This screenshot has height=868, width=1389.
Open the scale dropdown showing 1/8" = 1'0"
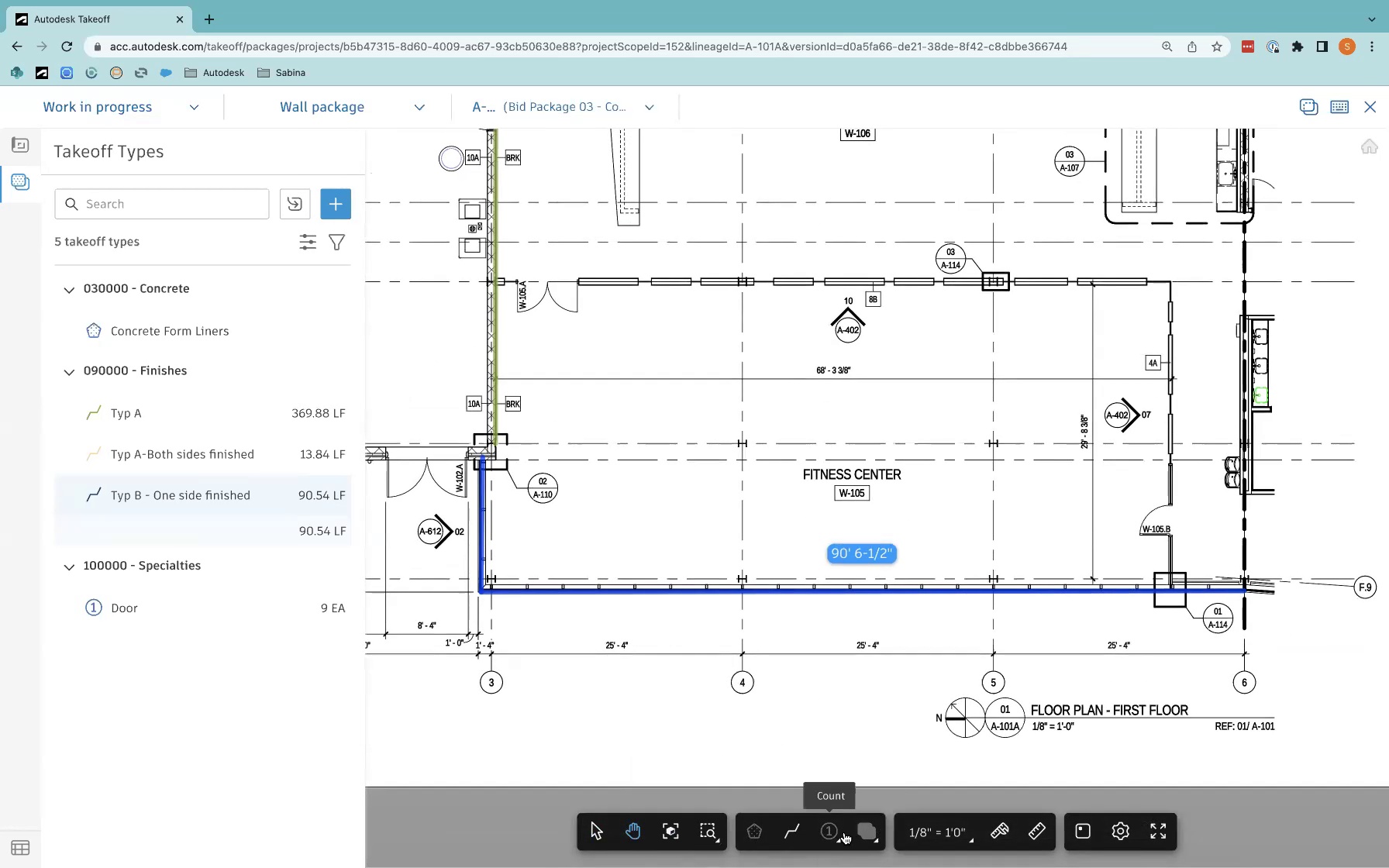[938, 832]
